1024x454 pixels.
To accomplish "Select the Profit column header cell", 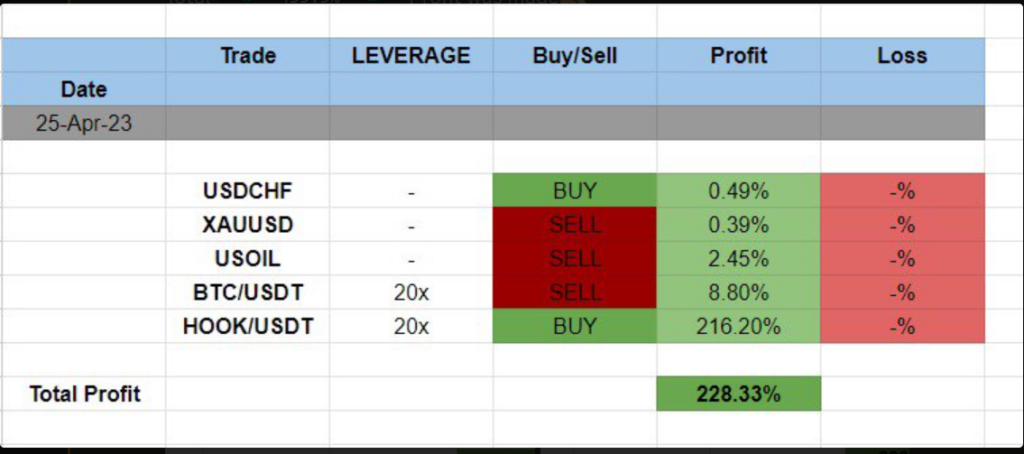I will (x=738, y=56).
